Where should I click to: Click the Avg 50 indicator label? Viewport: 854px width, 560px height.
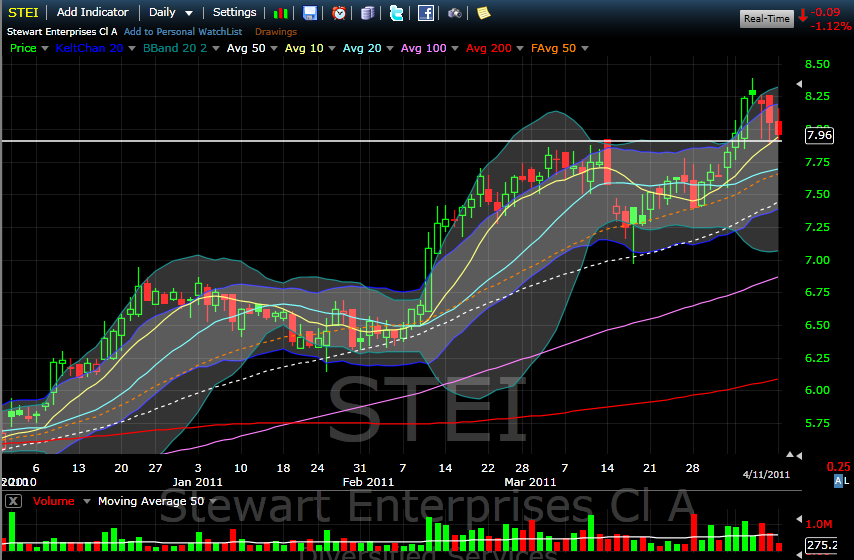pyautogui.click(x=246, y=48)
